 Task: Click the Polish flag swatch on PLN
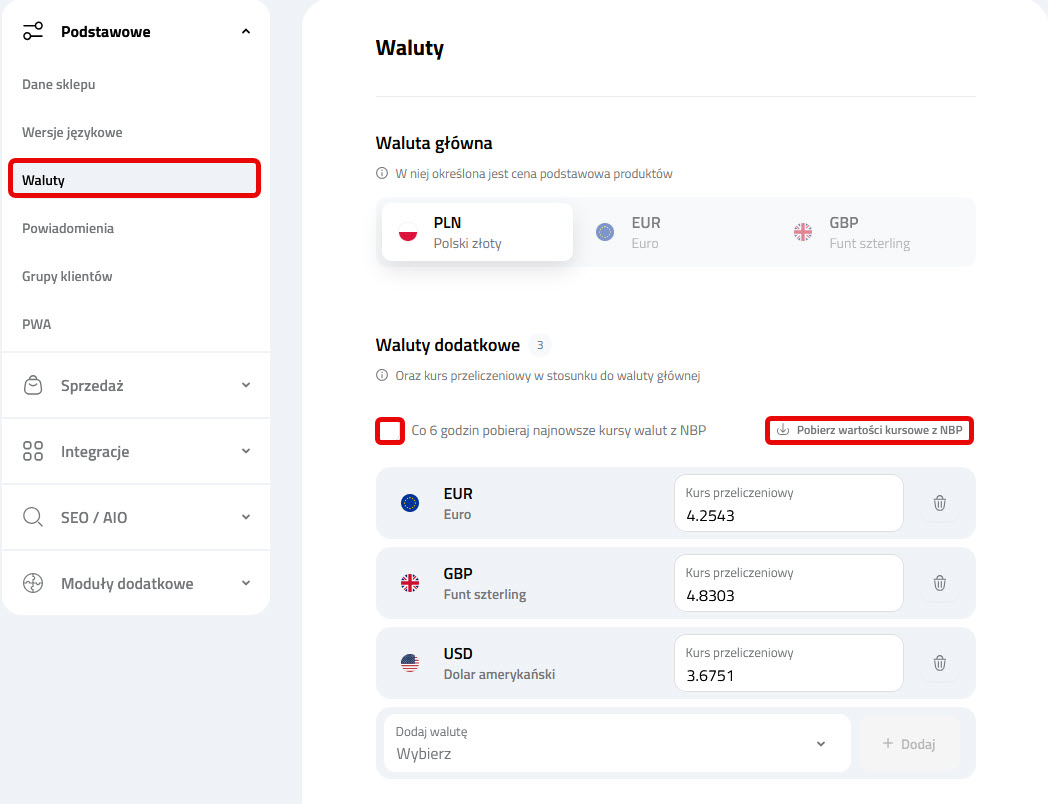click(x=407, y=231)
